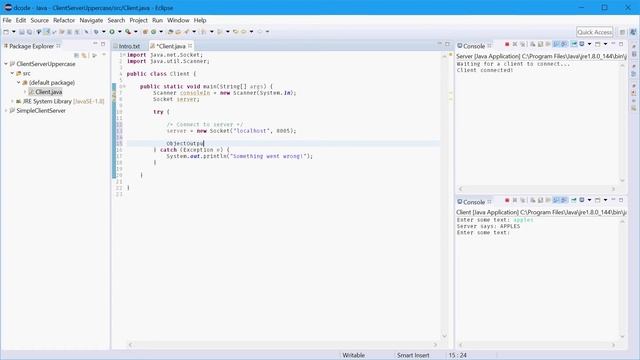Open the New dropdown arrow in toolbar
640x360 pixels.
(x=13, y=31)
